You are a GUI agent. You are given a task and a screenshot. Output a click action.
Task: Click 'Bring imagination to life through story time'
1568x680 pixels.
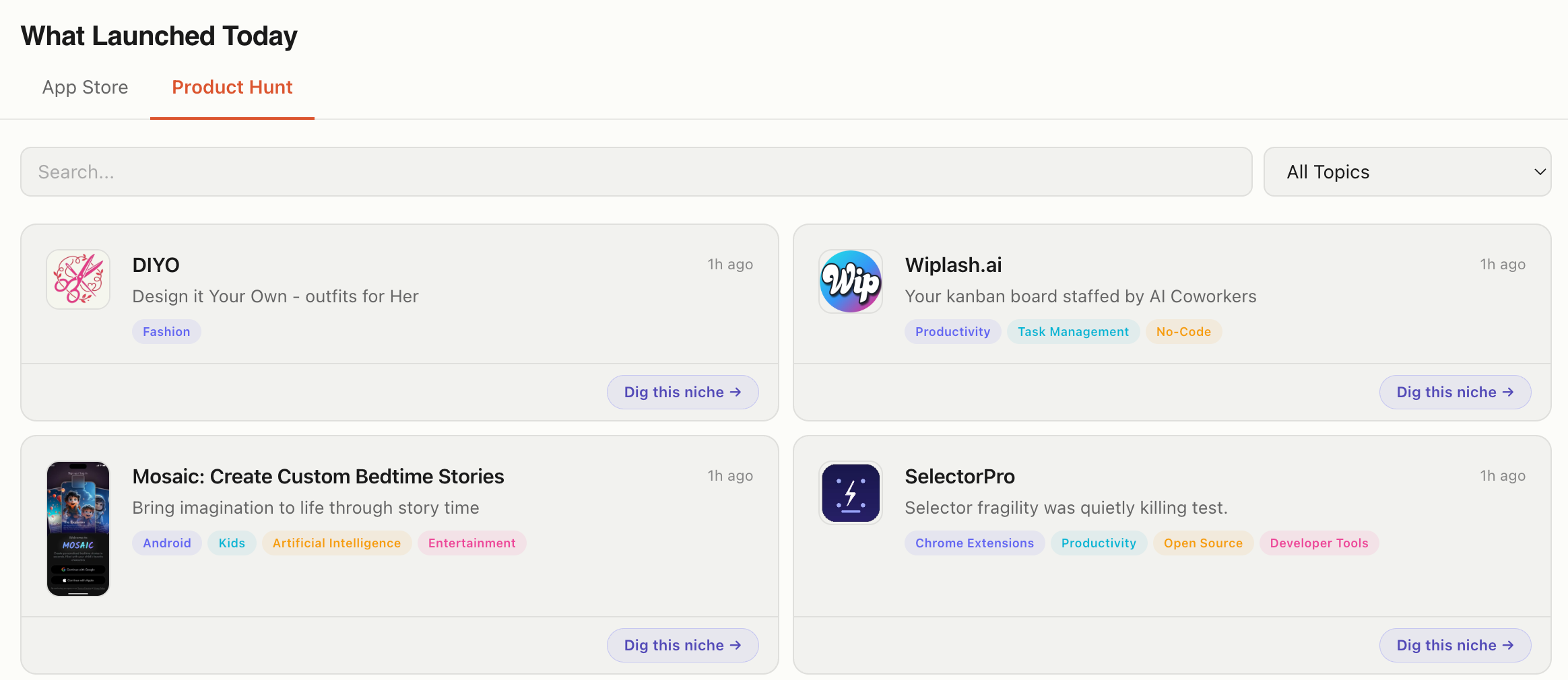tap(306, 508)
